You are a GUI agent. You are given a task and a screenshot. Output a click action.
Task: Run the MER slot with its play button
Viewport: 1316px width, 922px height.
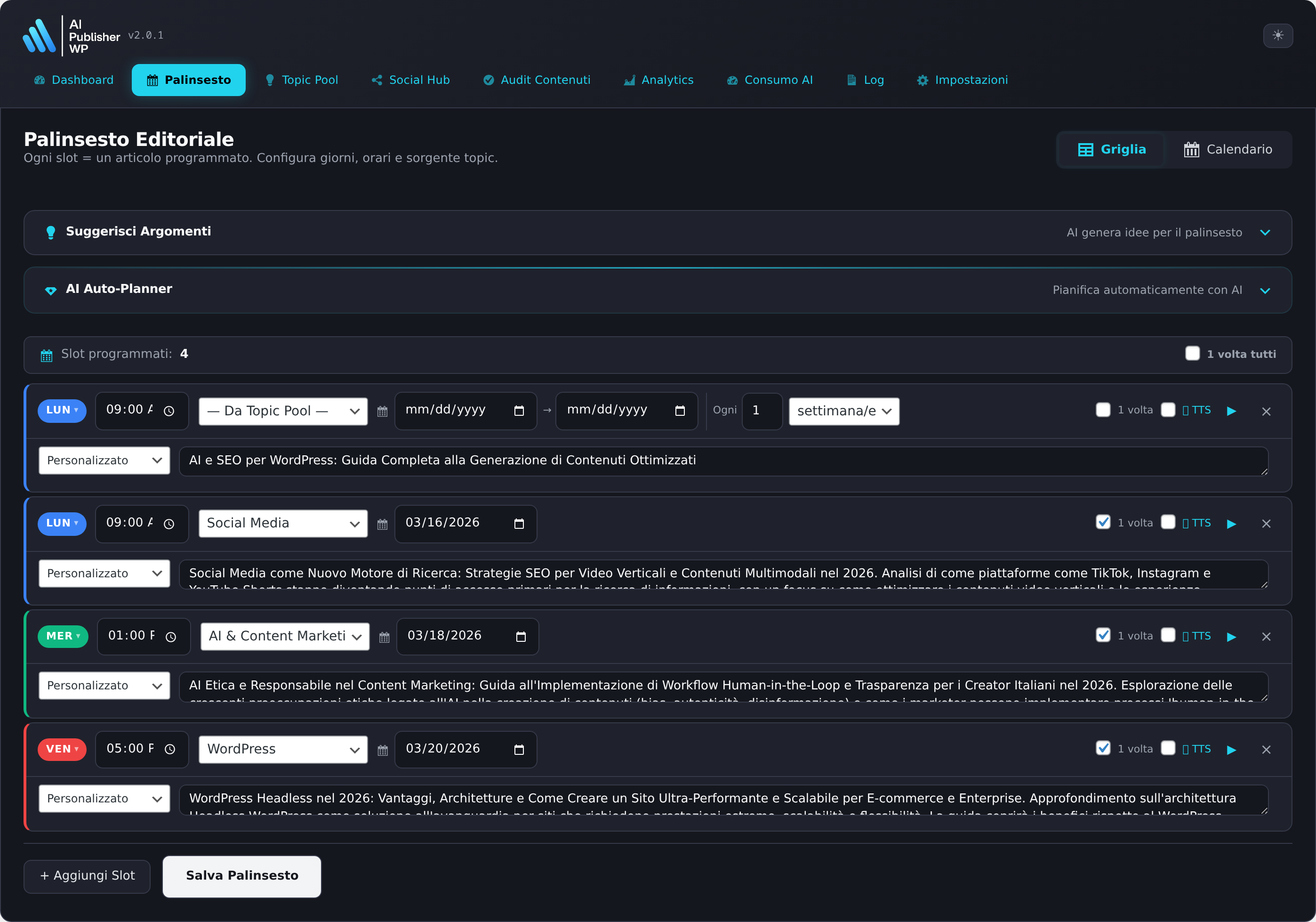[x=1231, y=637]
